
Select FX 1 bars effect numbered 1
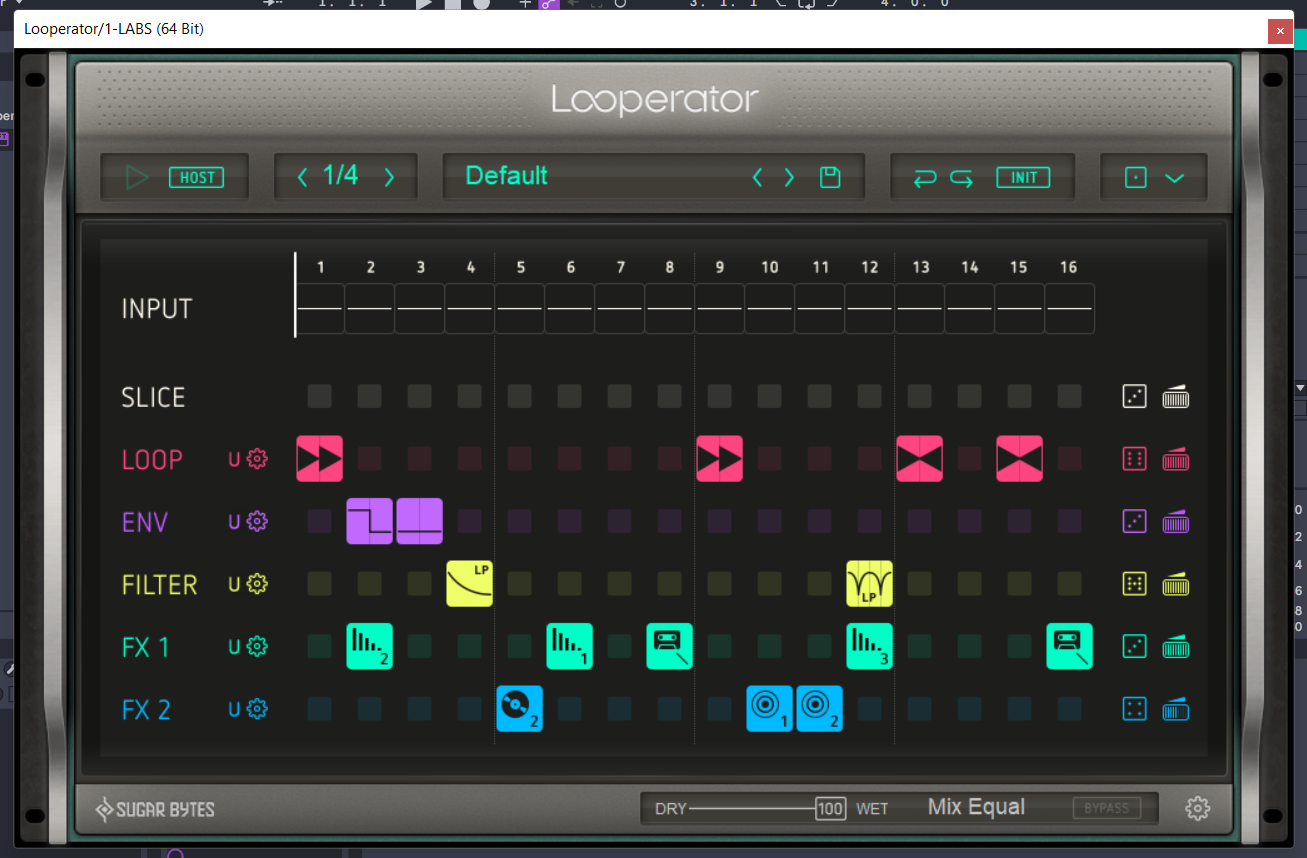pyautogui.click(x=570, y=646)
